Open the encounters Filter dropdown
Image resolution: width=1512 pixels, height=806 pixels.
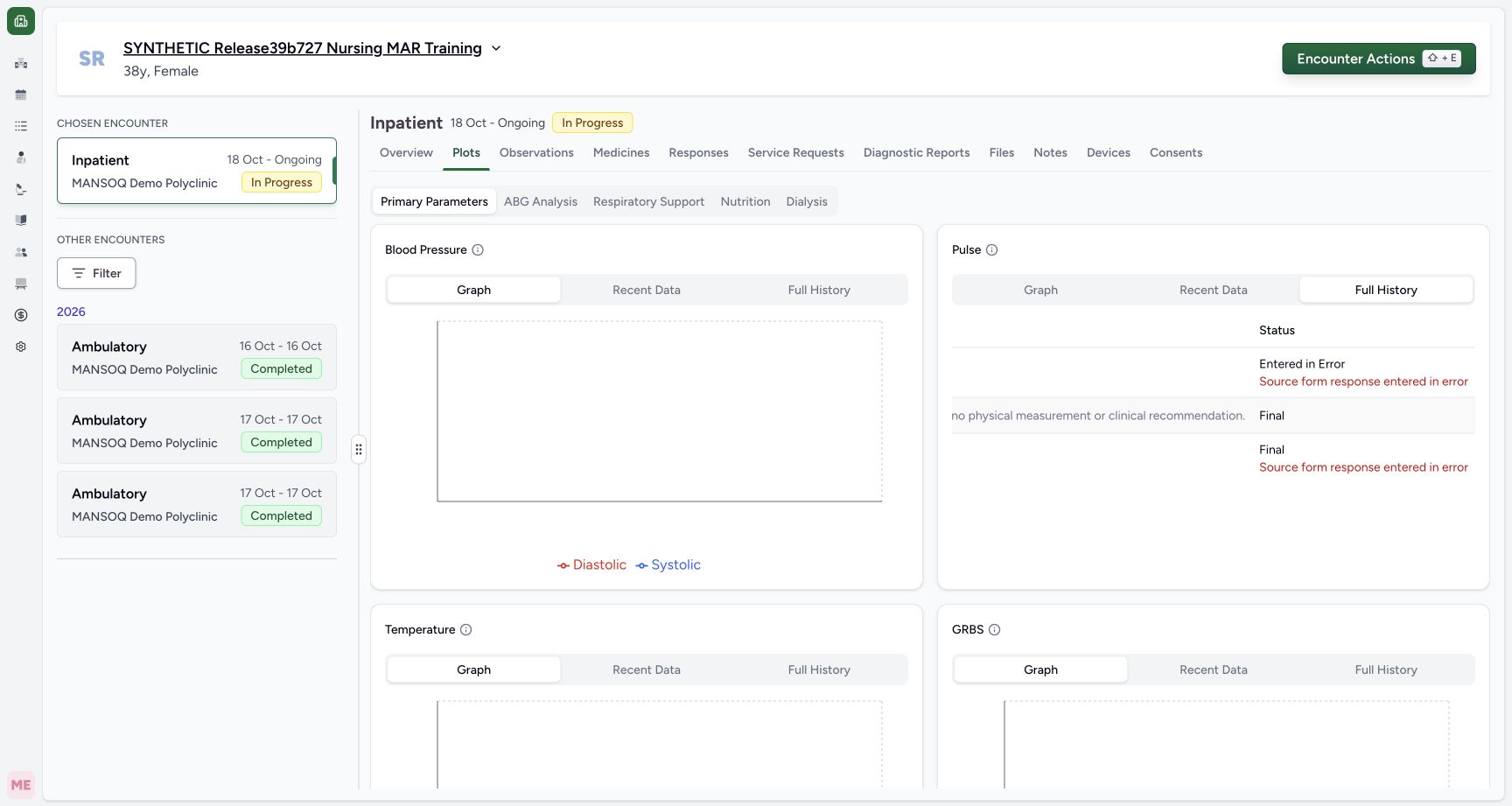point(96,273)
